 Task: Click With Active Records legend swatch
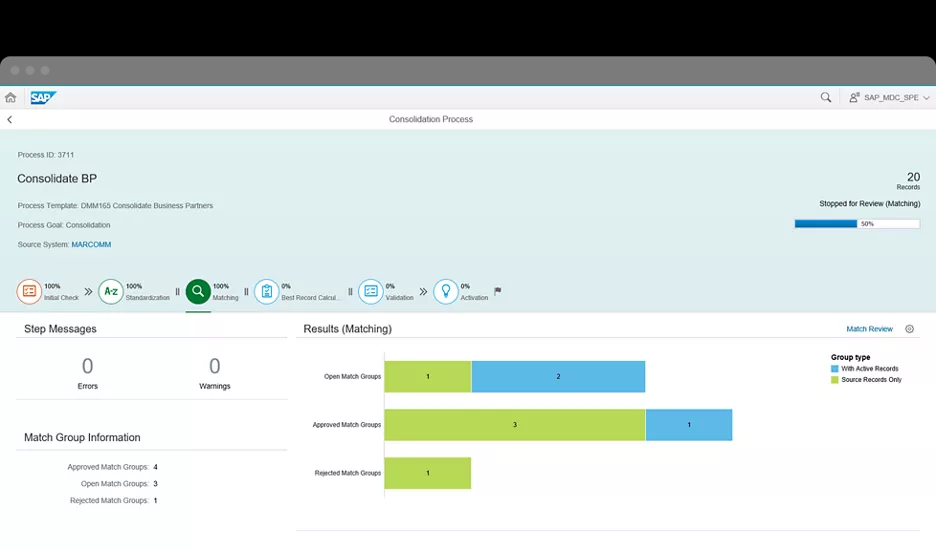[835, 369]
